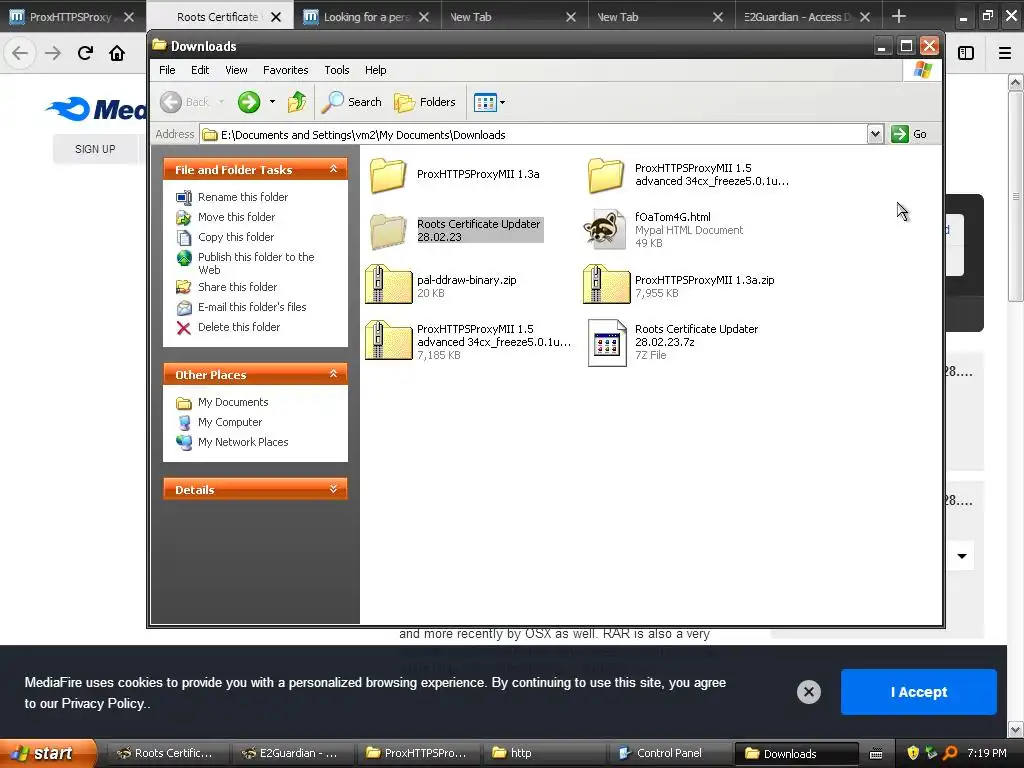
Task: Click the on-screen keyboard taskbar icon
Action: click(x=876, y=754)
